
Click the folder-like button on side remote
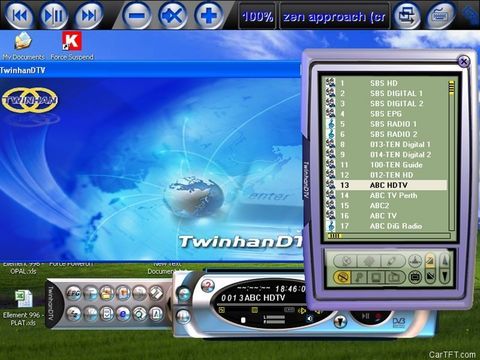[107, 293]
